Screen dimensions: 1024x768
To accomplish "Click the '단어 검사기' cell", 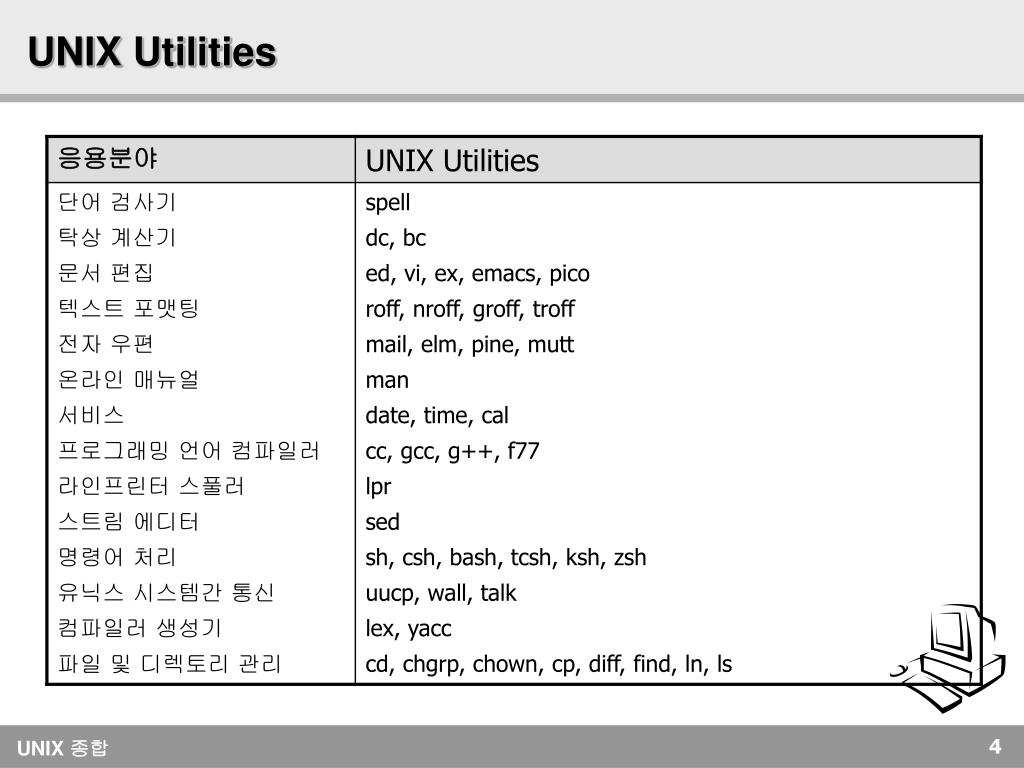I will pyautogui.click(x=118, y=202).
